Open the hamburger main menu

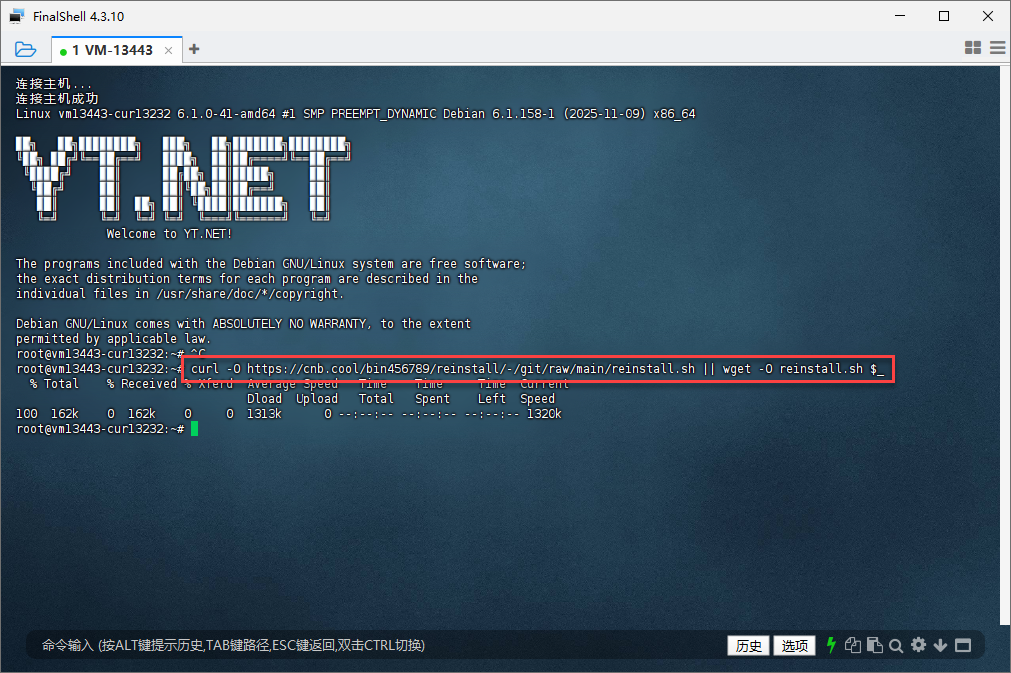tap(997, 48)
